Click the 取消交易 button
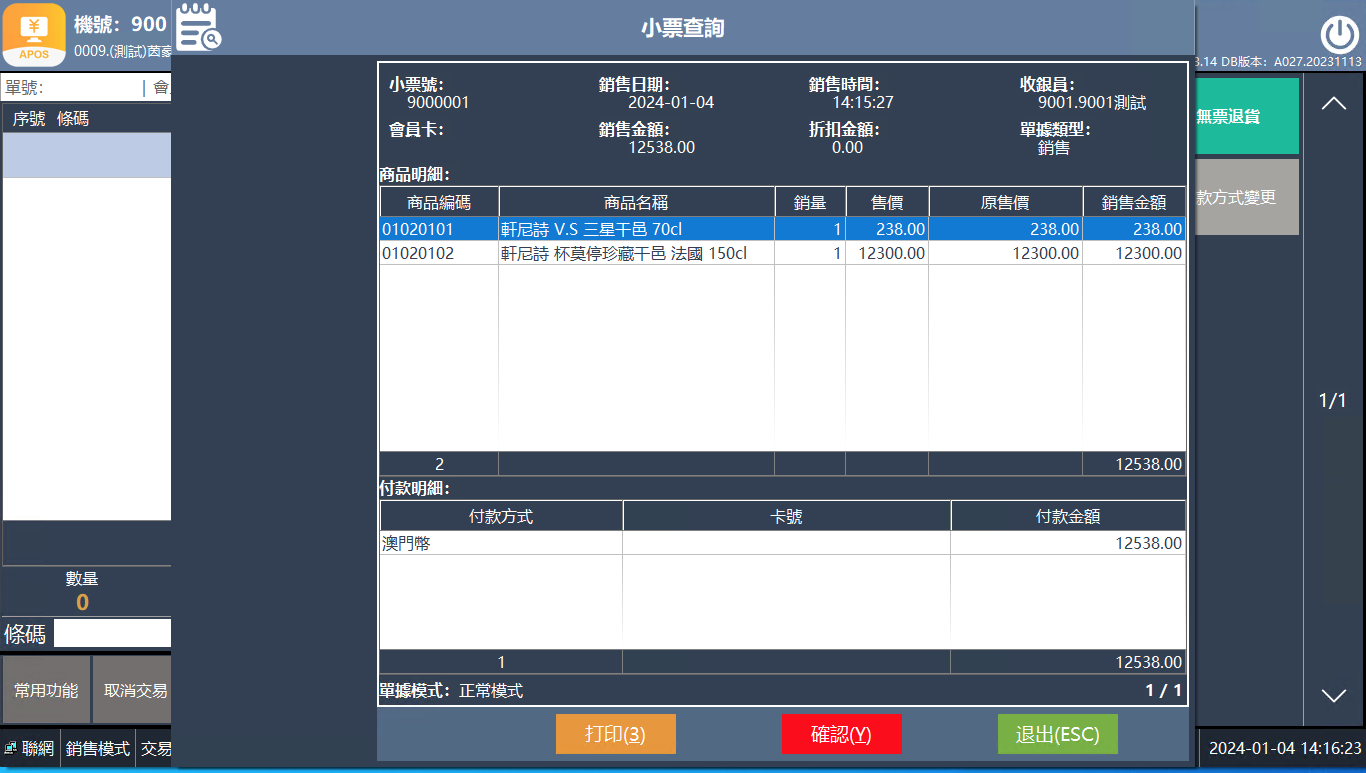 (134, 690)
